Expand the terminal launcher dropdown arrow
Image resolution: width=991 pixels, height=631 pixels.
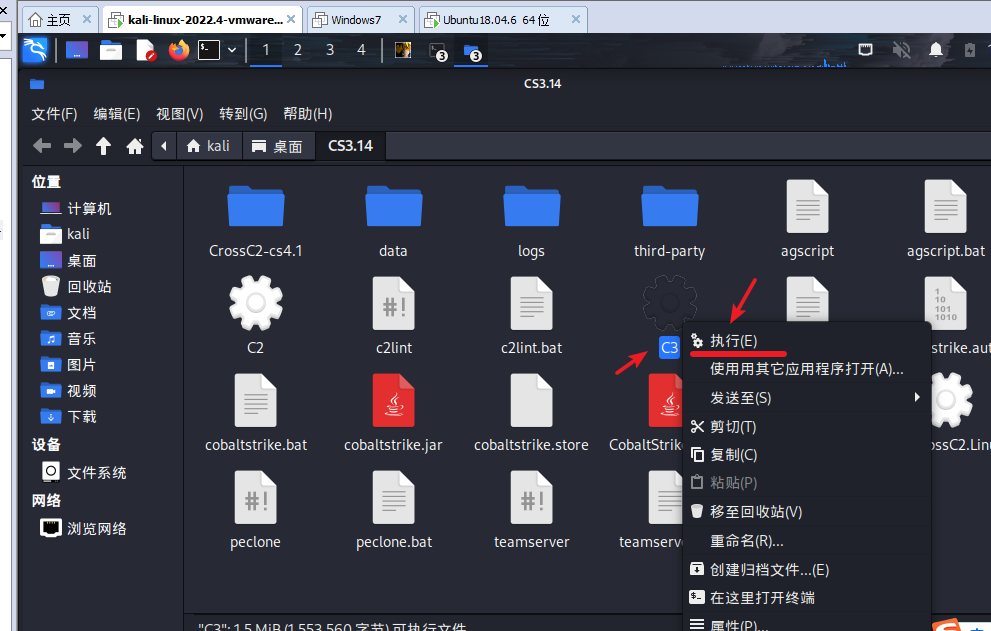click(232, 50)
